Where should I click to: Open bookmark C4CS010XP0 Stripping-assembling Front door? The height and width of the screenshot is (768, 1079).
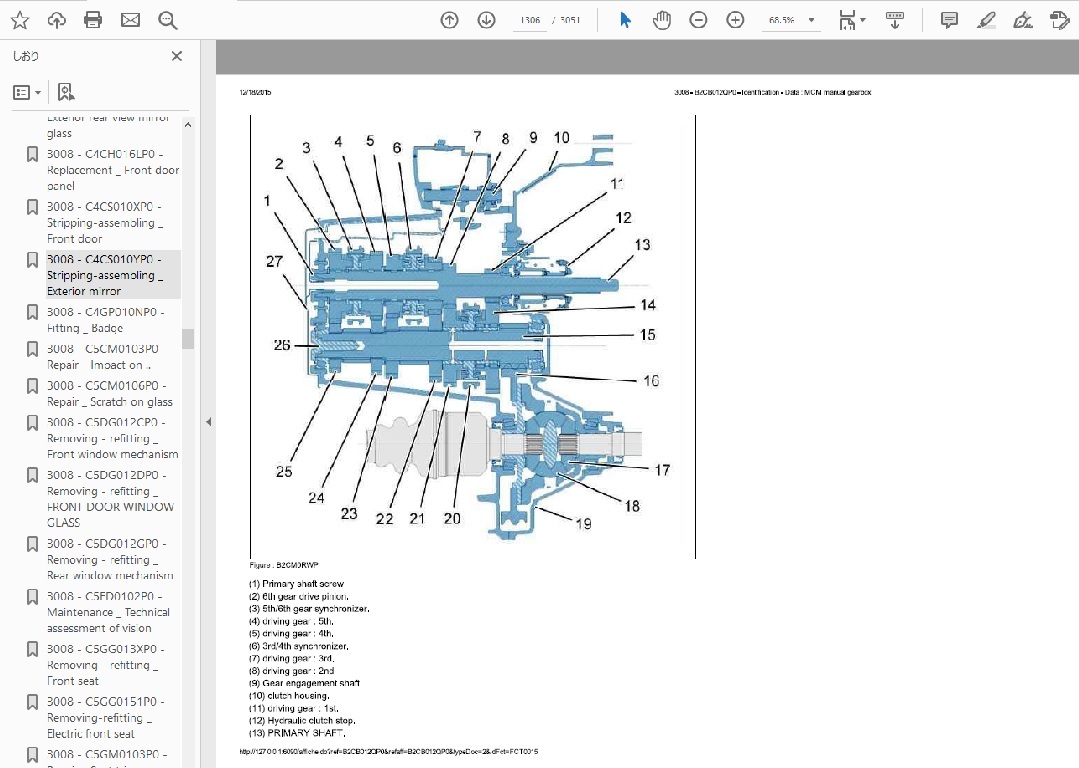click(105, 222)
